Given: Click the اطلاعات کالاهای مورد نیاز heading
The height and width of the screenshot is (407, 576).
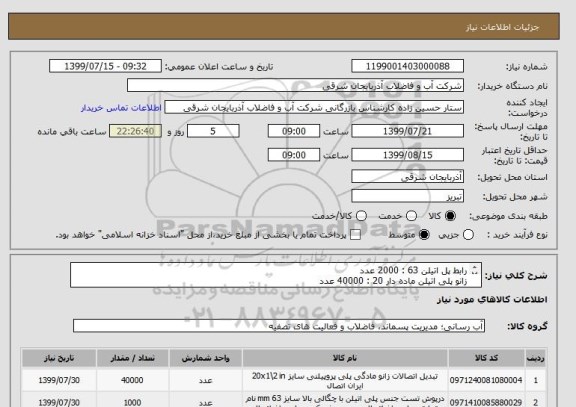Looking at the screenshot, I should [x=492, y=299].
